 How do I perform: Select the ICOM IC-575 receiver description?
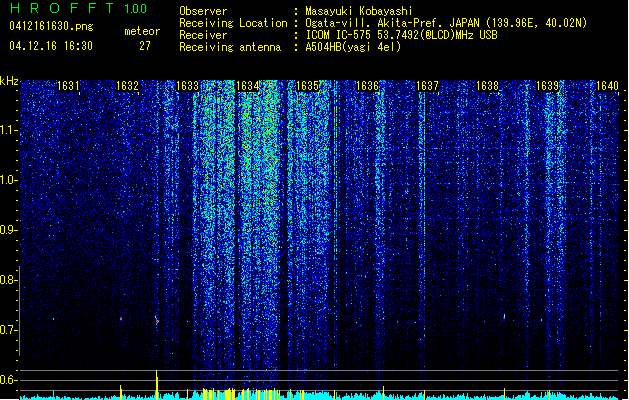[x=401, y=35]
